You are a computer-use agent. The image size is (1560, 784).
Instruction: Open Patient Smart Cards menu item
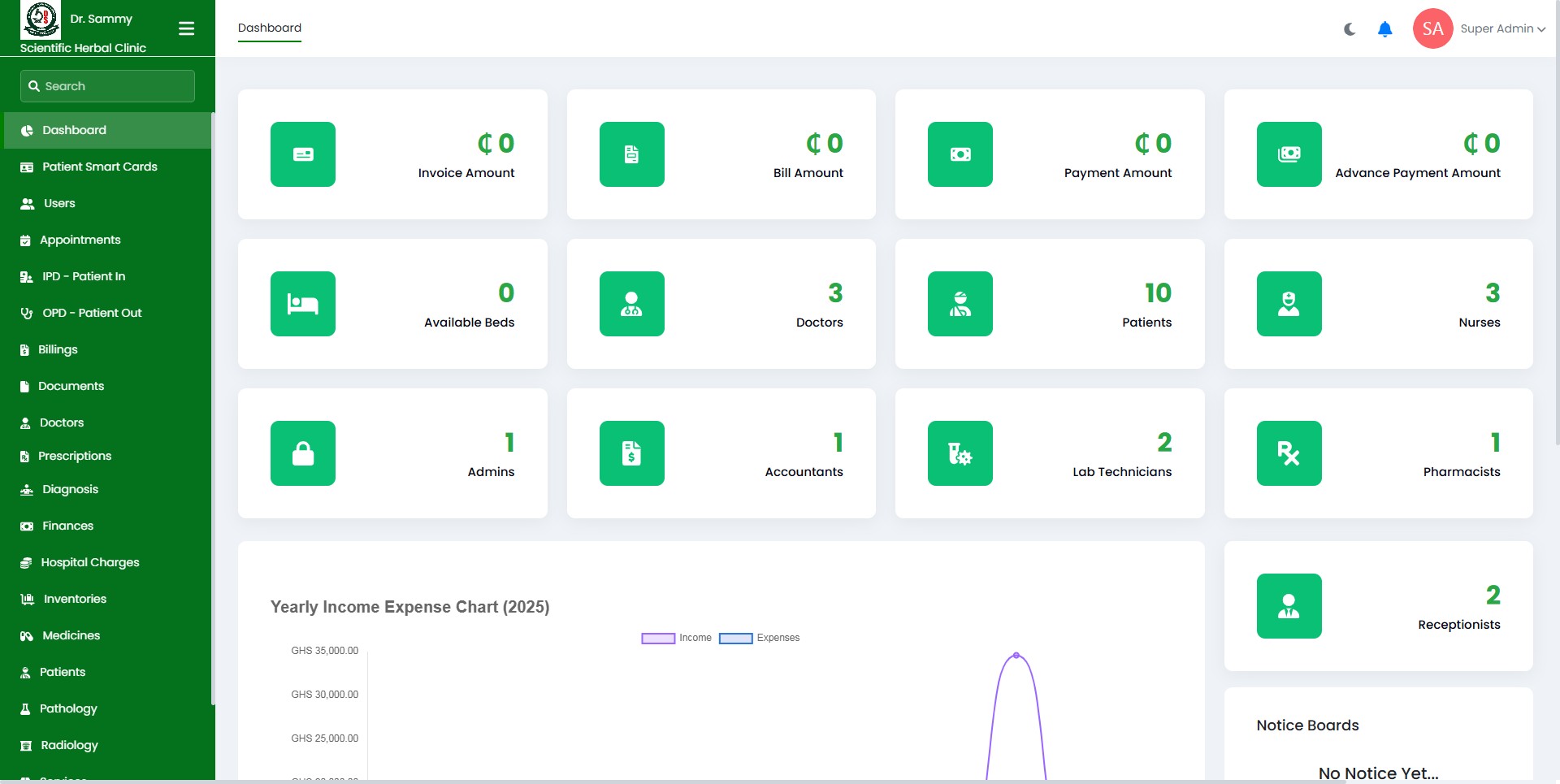click(x=99, y=167)
